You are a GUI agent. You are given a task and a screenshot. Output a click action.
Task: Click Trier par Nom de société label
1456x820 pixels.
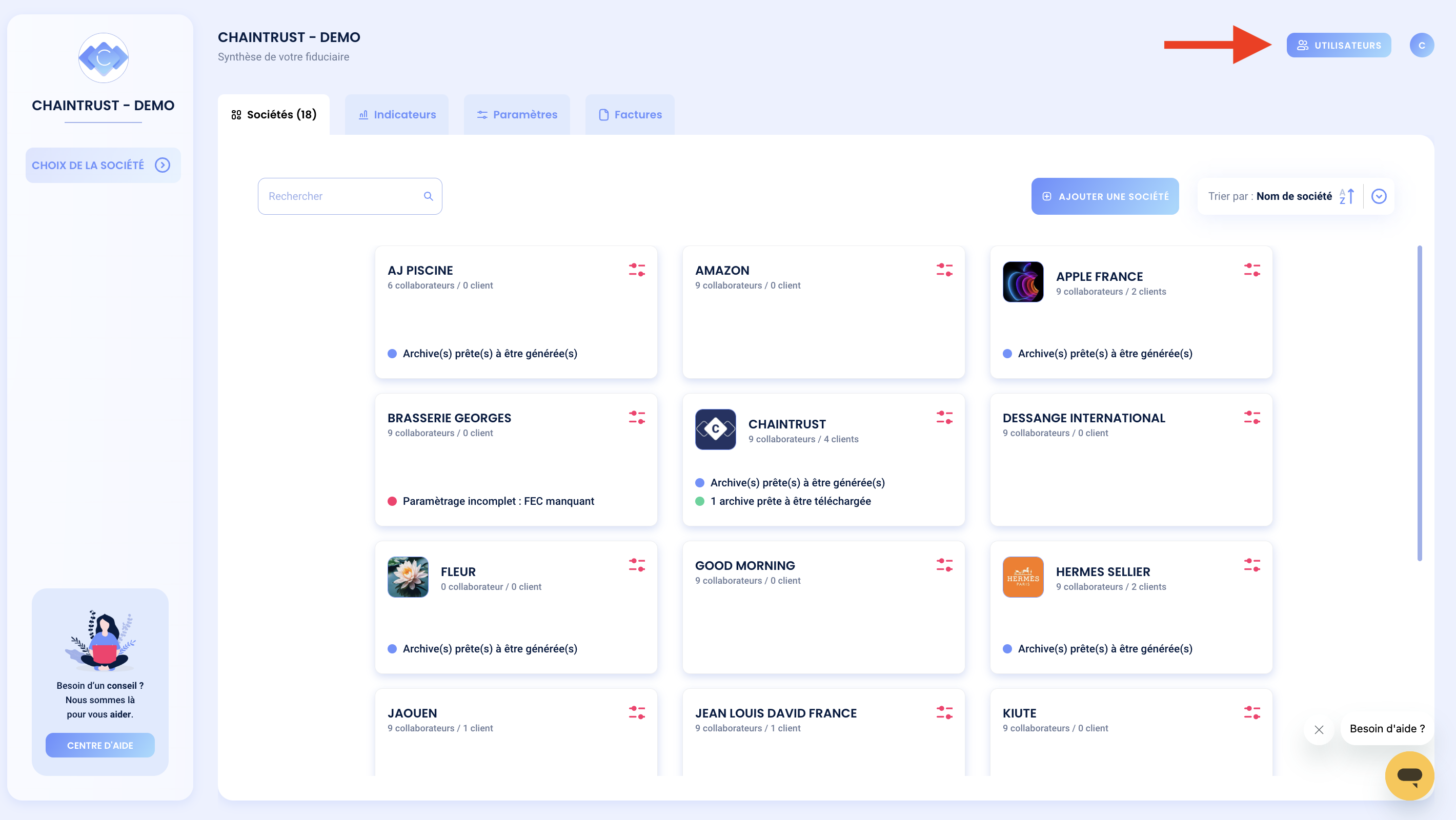click(x=1269, y=196)
